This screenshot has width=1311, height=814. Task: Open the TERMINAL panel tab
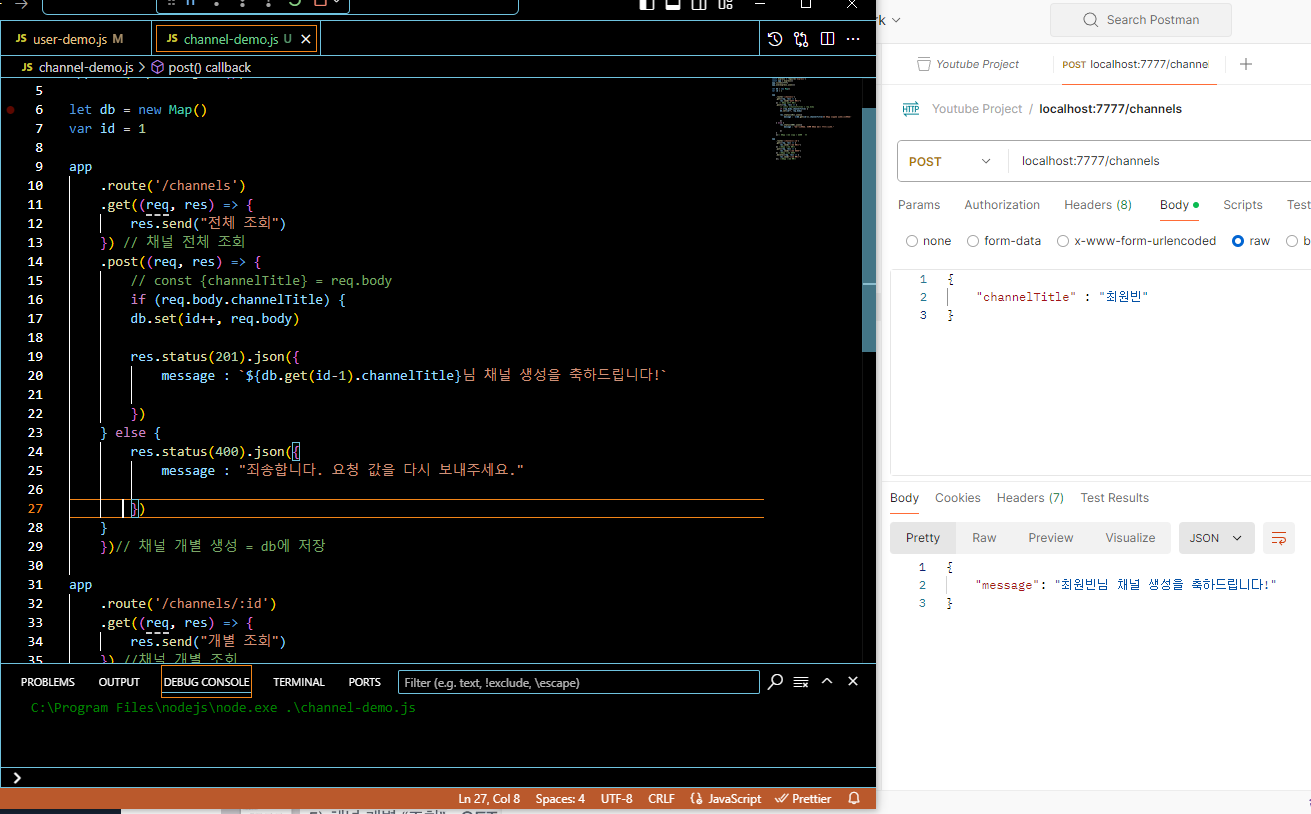pyautogui.click(x=299, y=682)
